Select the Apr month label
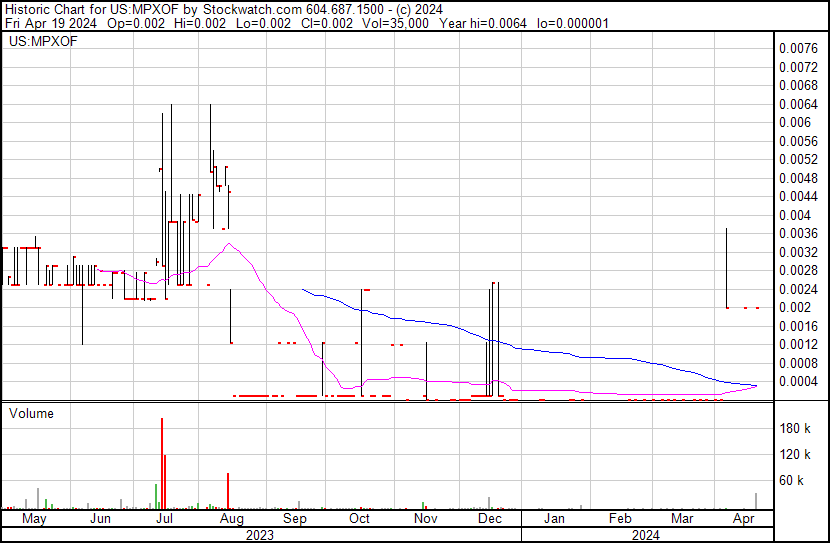The height and width of the screenshot is (543, 830). (x=743, y=520)
